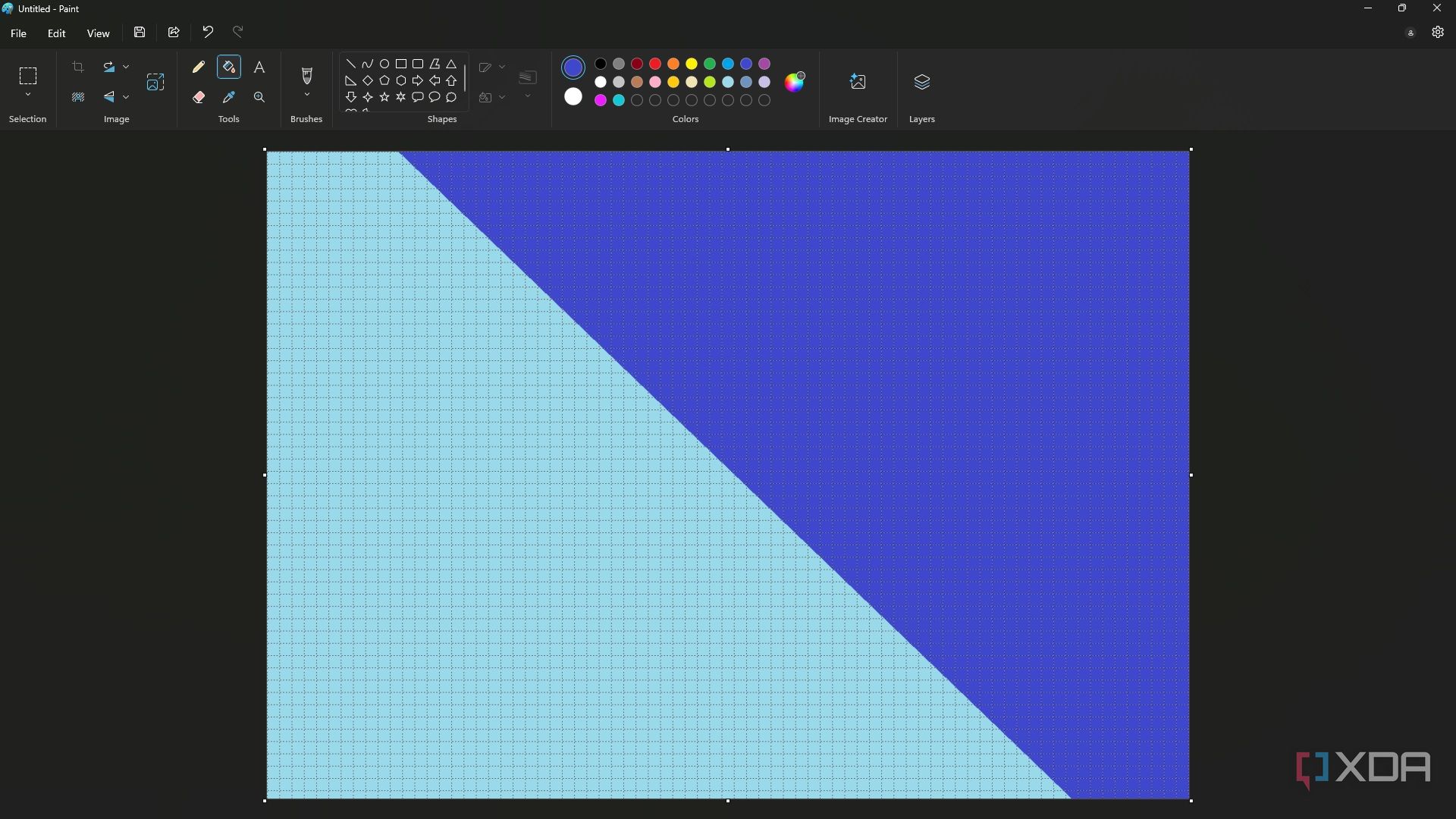Open the File menu

[x=18, y=33]
